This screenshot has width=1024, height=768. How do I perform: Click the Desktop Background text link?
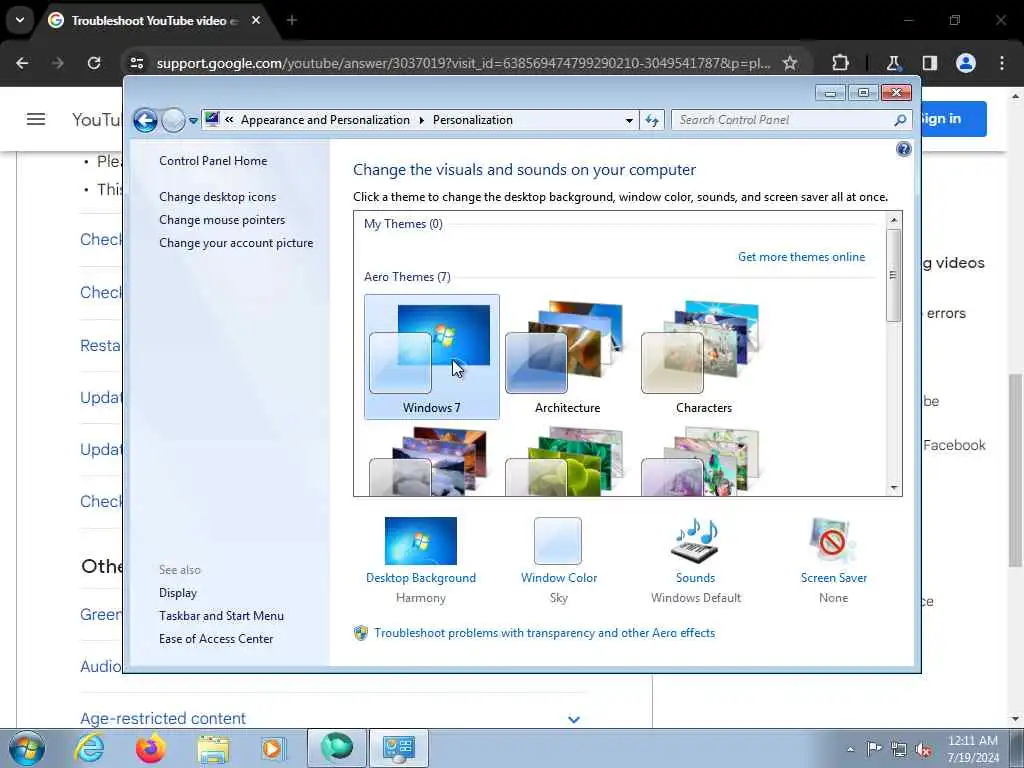421,577
